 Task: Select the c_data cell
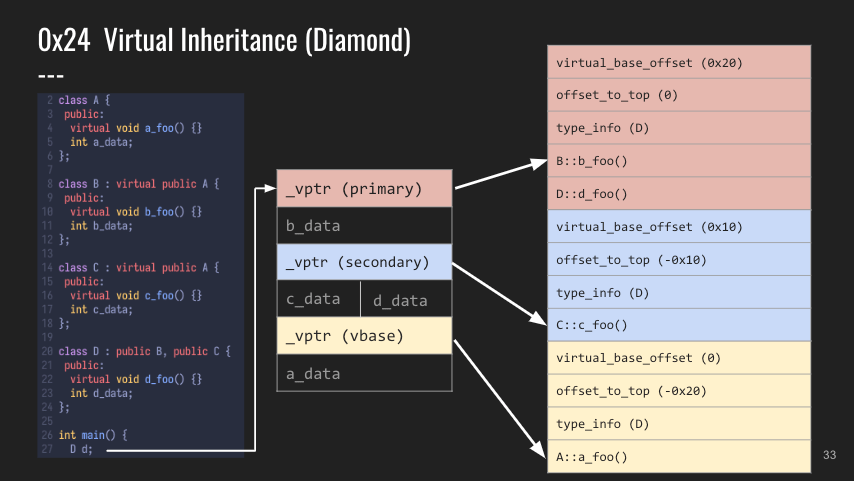(319, 299)
